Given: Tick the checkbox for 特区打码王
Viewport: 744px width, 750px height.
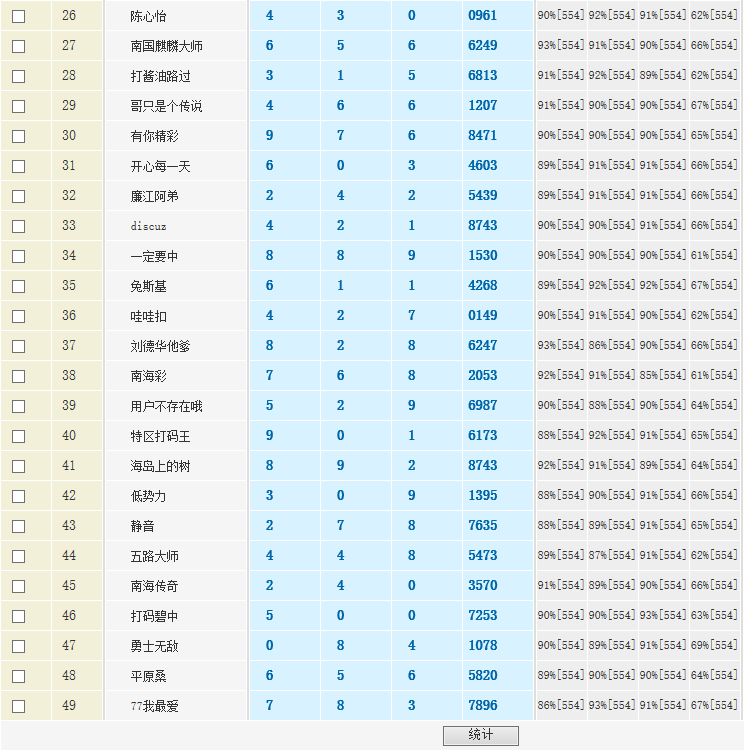Looking at the screenshot, I should coord(18,436).
